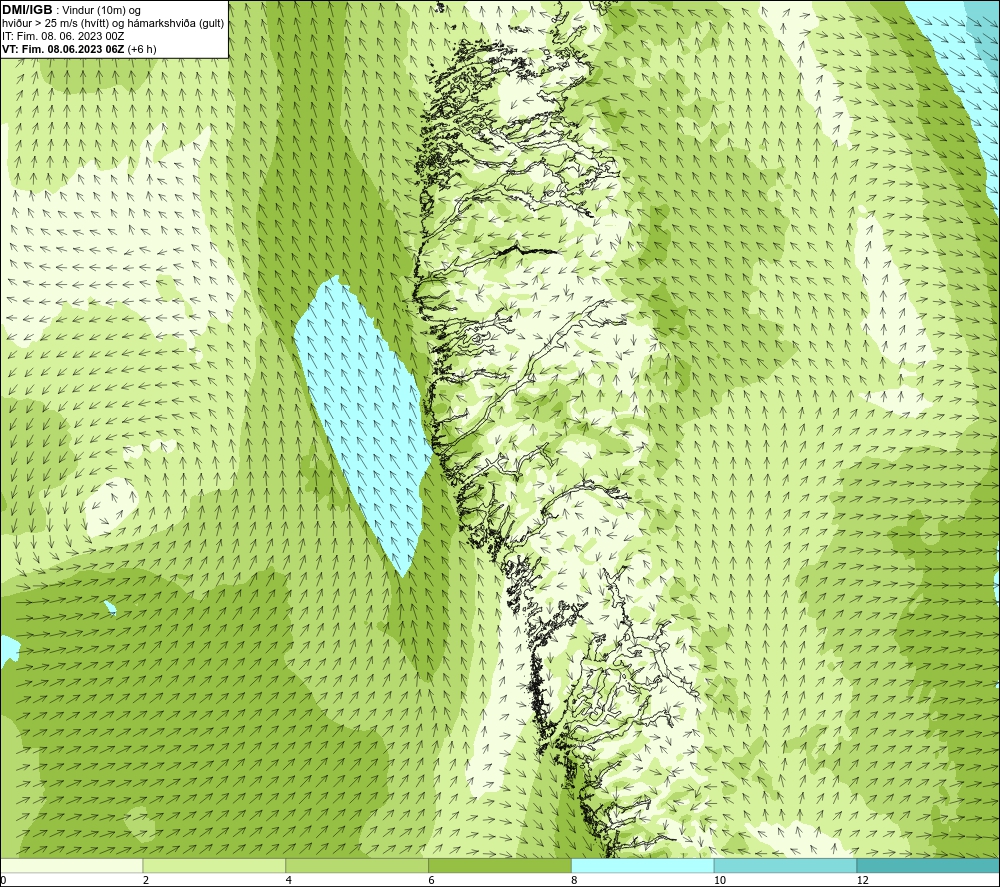Click the legend swatch above 12 m/s
The image size is (1000, 887).
click(928, 865)
